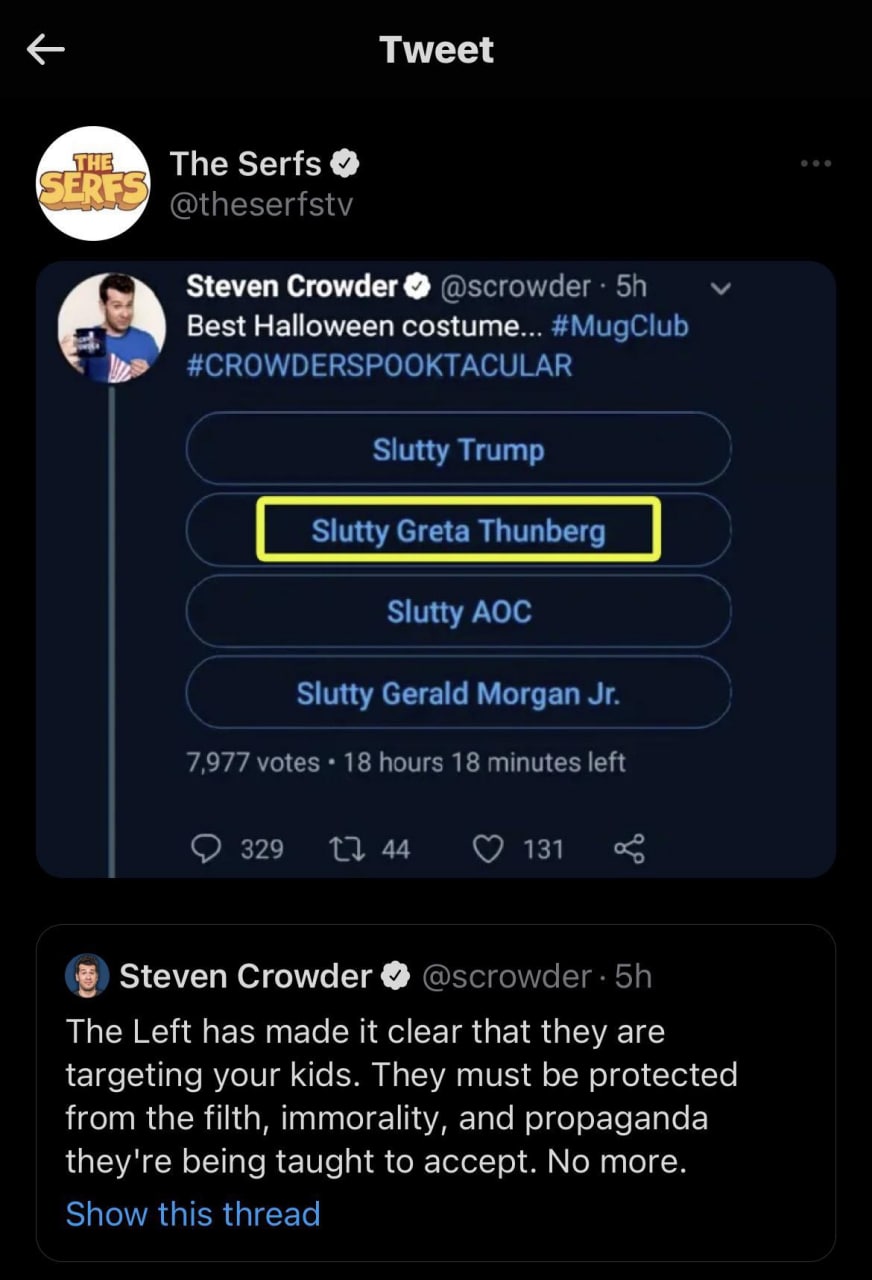Select the Slutty Gerald Morgan Jr. option

pos(458,692)
